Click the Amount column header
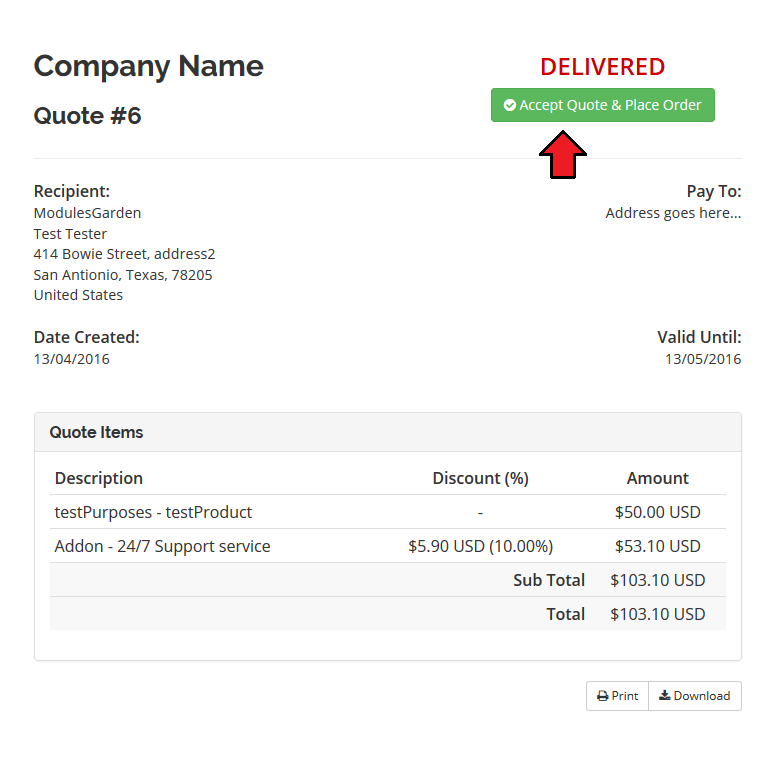 pyautogui.click(x=658, y=478)
